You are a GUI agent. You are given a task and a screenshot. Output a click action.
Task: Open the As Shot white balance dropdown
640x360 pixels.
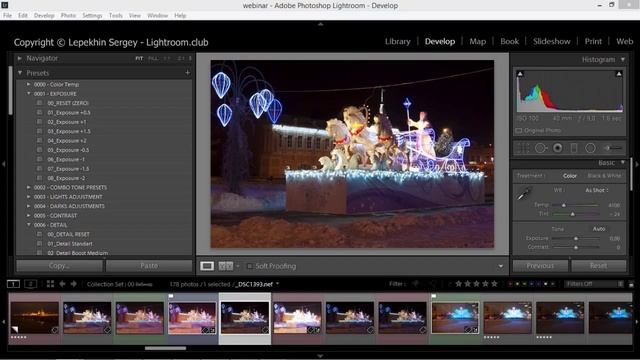[597, 190]
